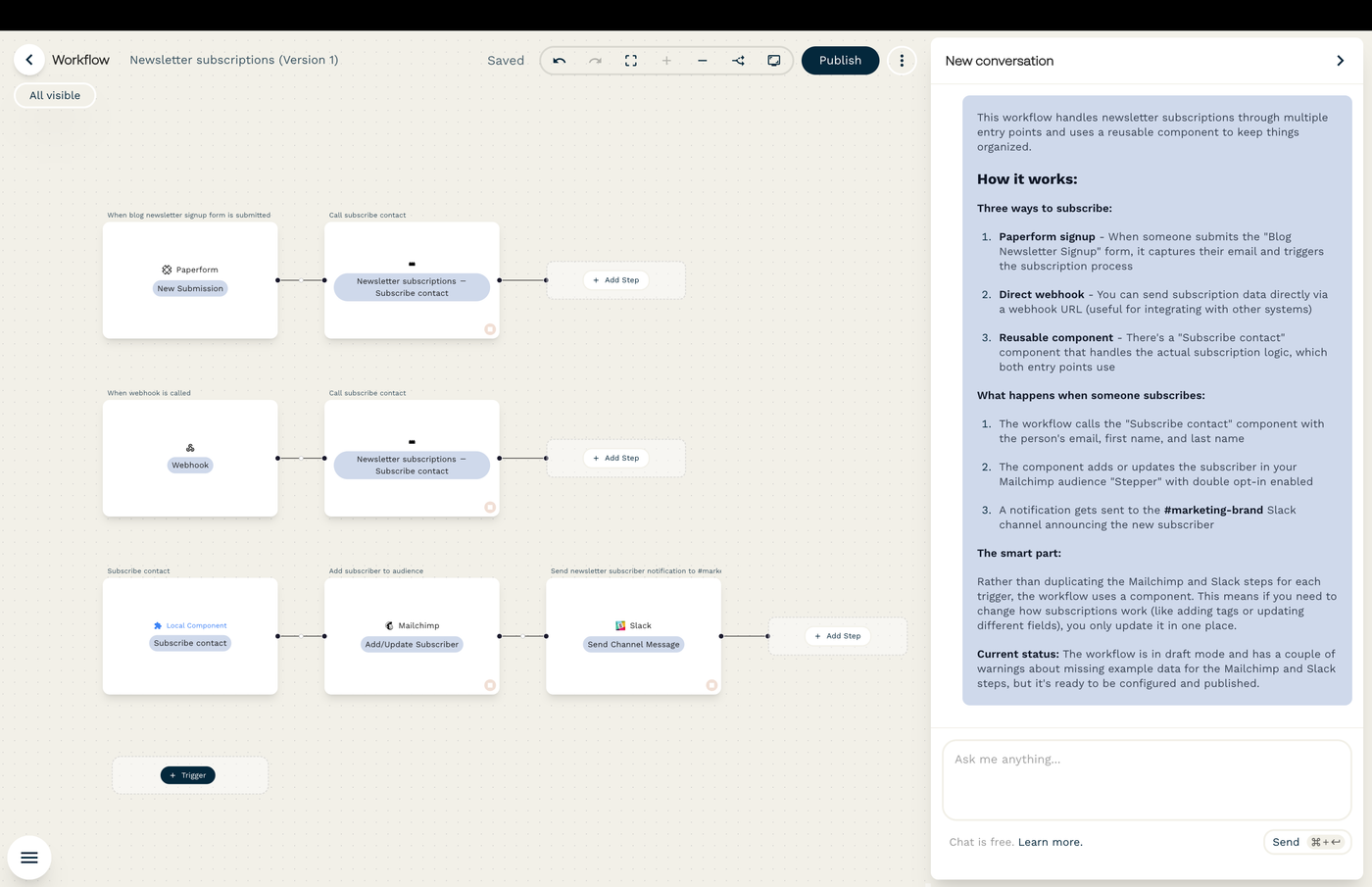Click the undo arrow in toolbar
Viewport: 1372px width, 887px height.
tap(560, 61)
